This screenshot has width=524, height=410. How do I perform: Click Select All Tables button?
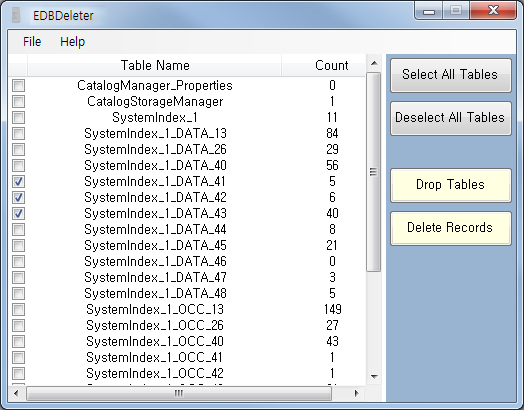click(450, 75)
